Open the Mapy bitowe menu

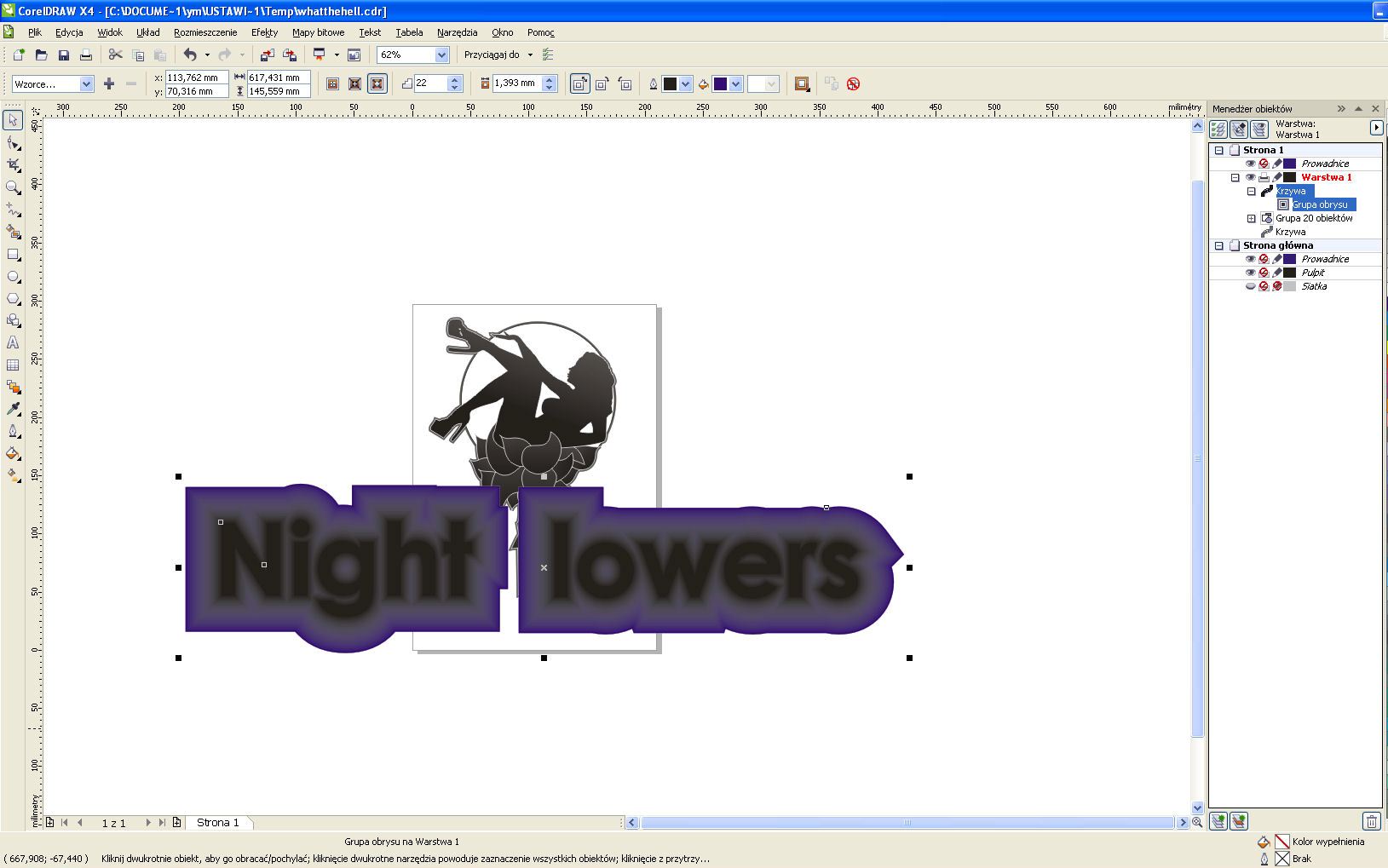click(x=318, y=32)
